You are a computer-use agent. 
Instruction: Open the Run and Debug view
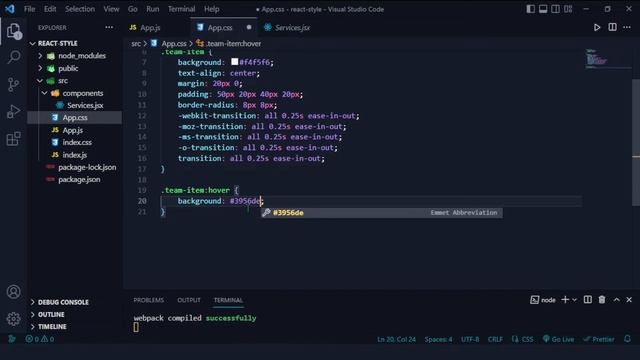(13, 111)
